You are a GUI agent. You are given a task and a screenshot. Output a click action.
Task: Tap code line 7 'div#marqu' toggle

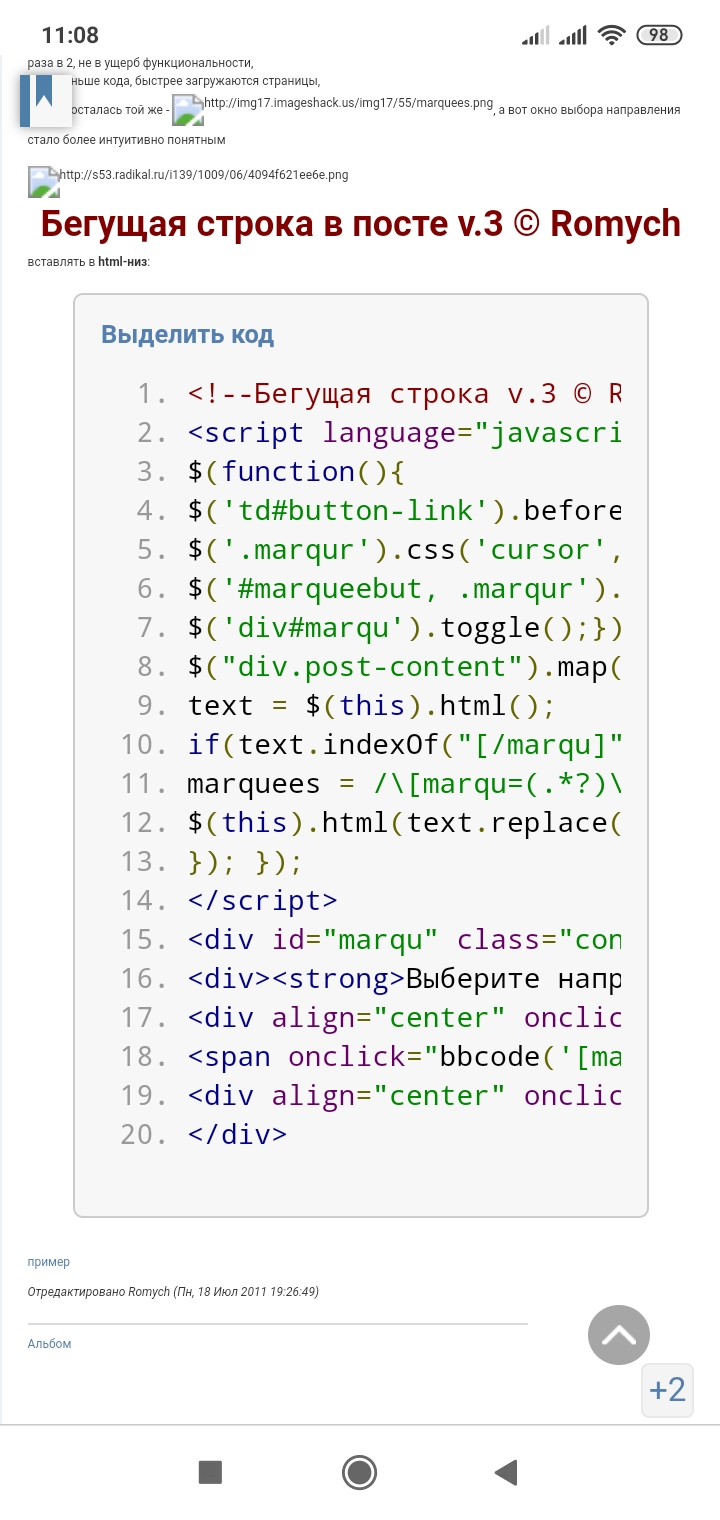(404, 628)
